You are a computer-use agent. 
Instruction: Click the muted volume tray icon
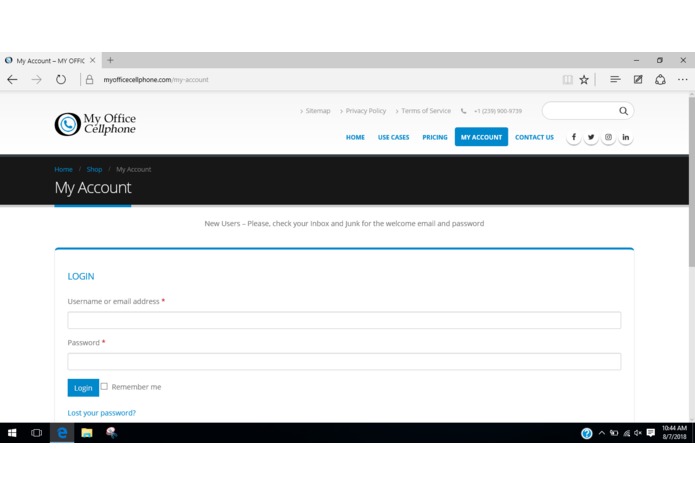click(x=638, y=433)
